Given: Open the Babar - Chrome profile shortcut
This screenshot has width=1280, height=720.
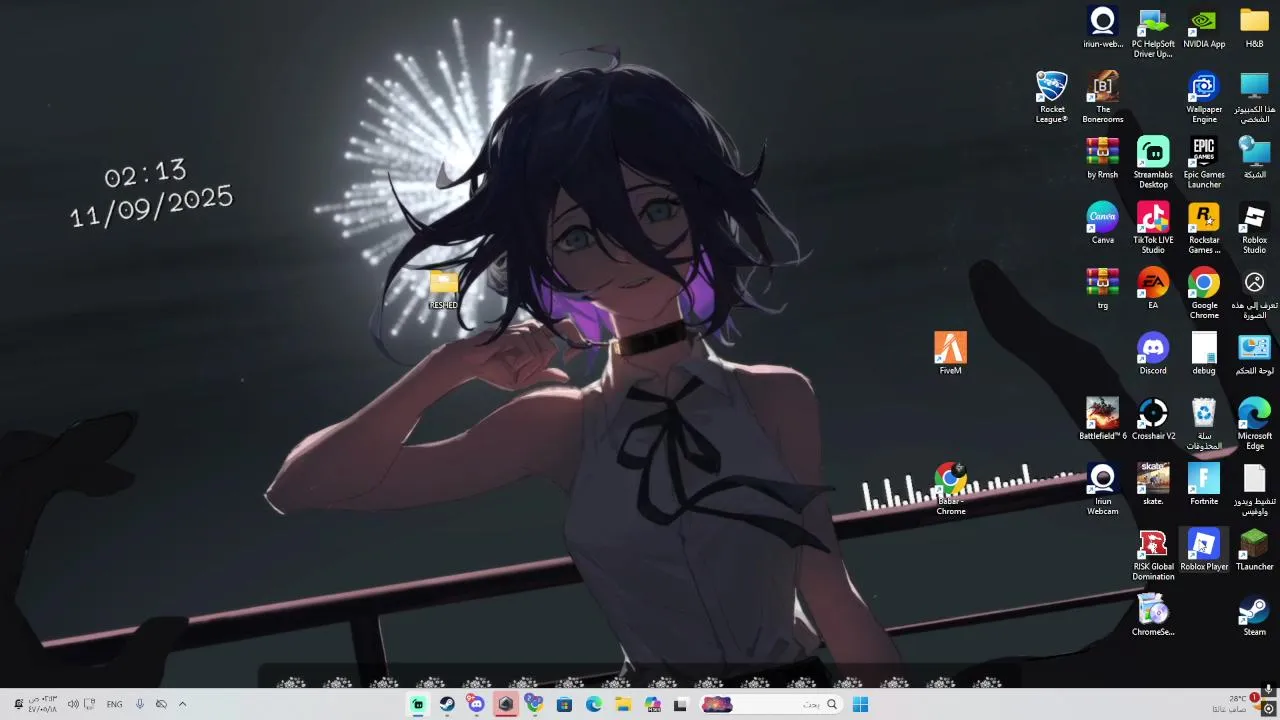Looking at the screenshot, I should pyautogui.click(x=950, y=490).
